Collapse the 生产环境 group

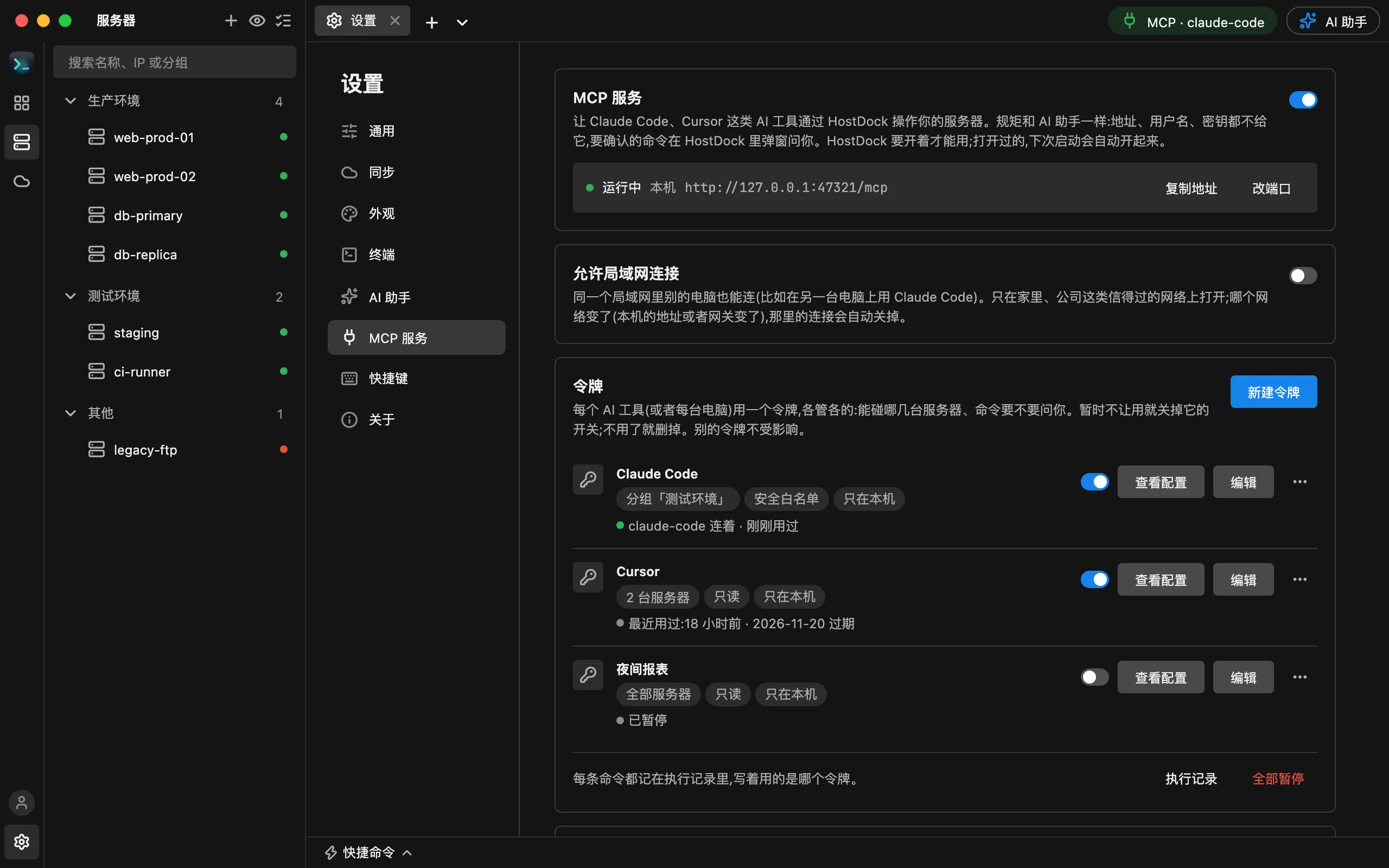(71, 100)
